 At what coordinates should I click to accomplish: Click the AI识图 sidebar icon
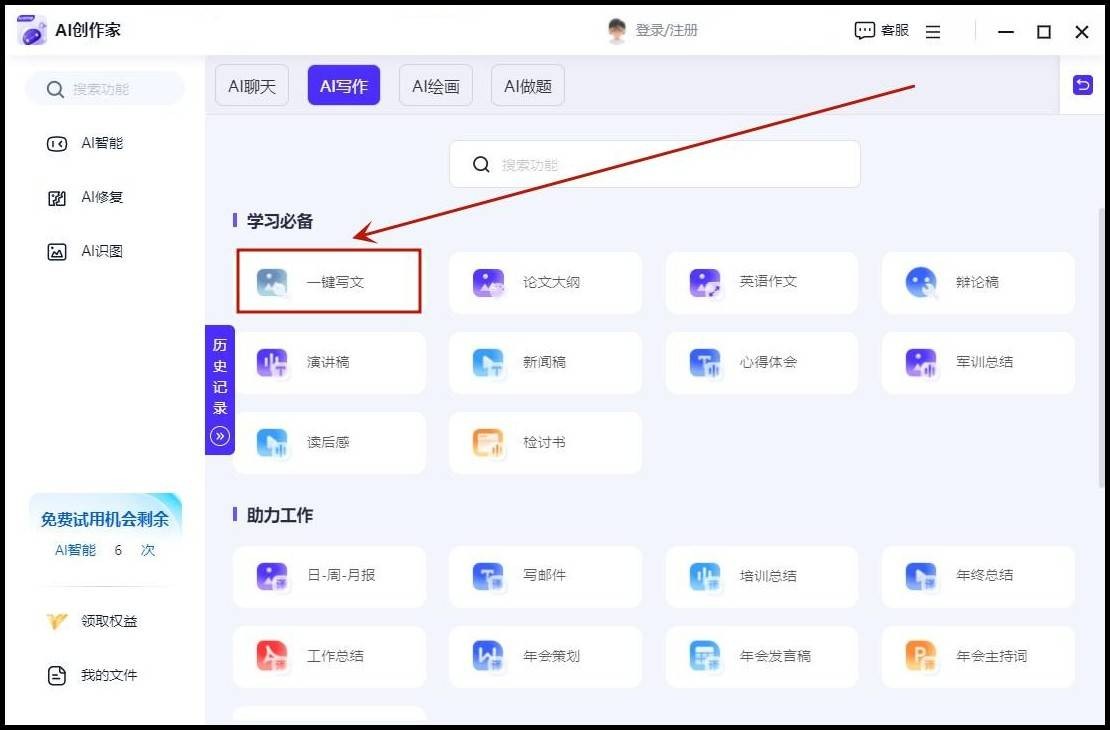click(x=57, y=252)
